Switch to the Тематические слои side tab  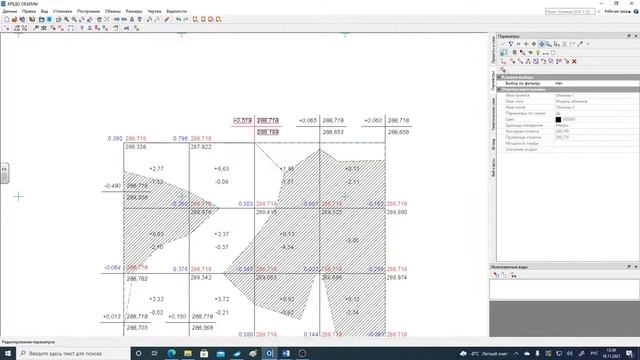pos(493,114)
